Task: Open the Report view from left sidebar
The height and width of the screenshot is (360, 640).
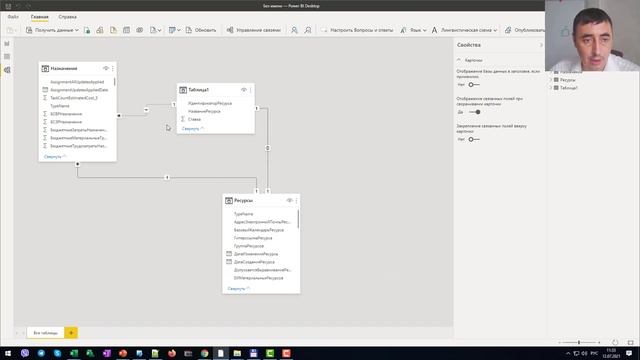Action: [7, 44]
